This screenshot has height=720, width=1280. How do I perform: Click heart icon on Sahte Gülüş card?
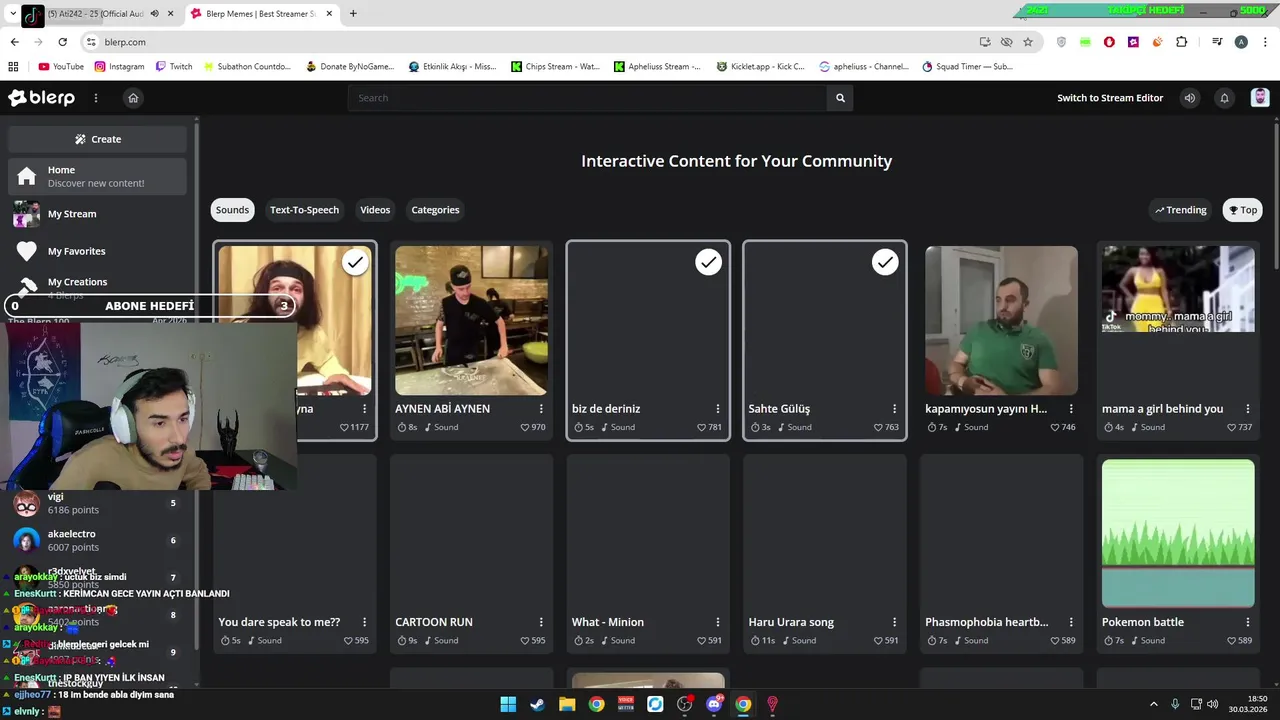(x=878, y=427)
